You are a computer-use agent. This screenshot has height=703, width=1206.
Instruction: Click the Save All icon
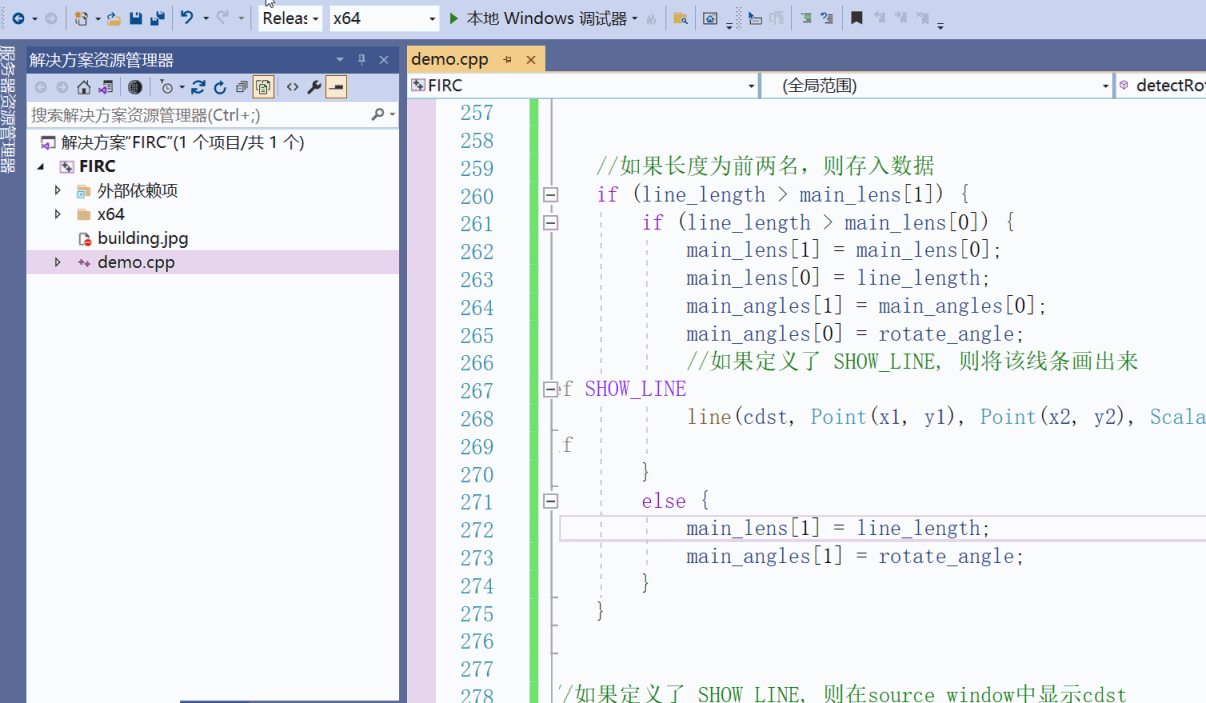[157, 18]
